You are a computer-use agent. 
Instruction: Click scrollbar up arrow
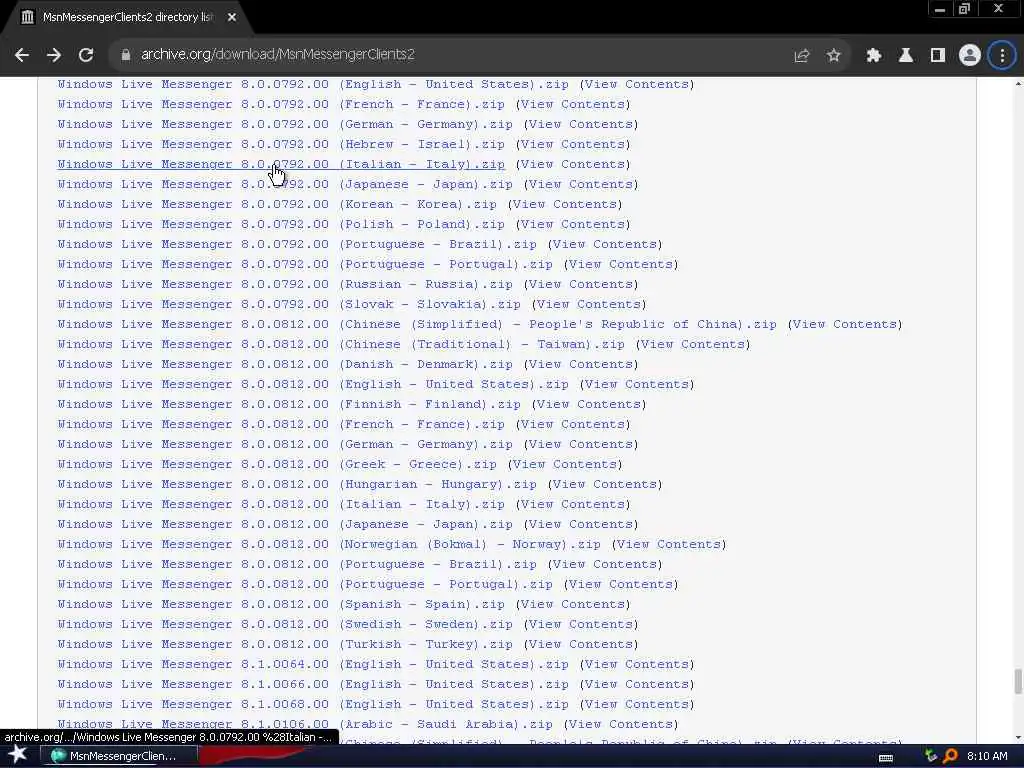(x=1017, y=84)
